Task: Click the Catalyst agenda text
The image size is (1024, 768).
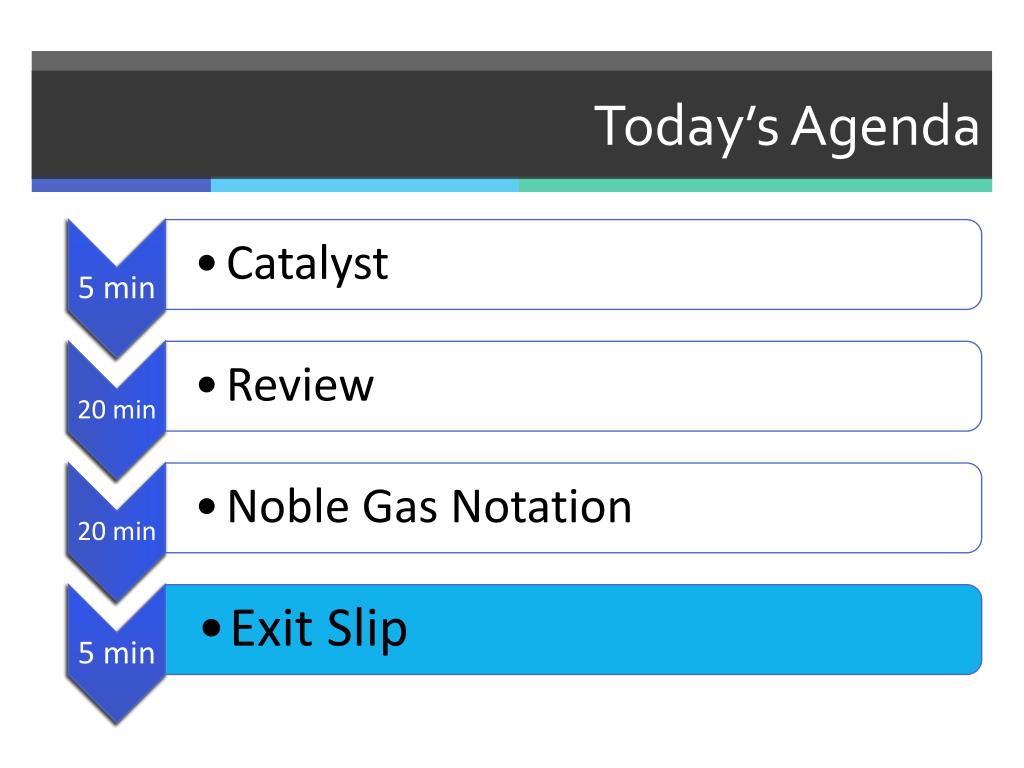Action: pos(308,264)
